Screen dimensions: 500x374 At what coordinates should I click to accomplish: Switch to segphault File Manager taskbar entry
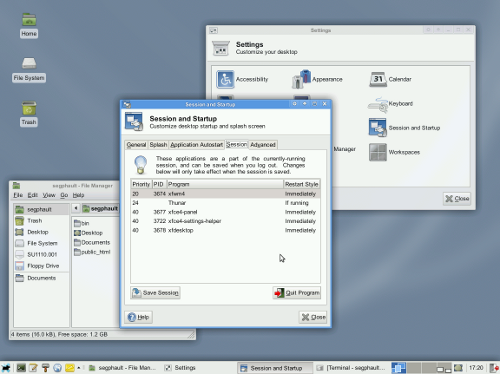pyautogui.click(x=122, y=368)
